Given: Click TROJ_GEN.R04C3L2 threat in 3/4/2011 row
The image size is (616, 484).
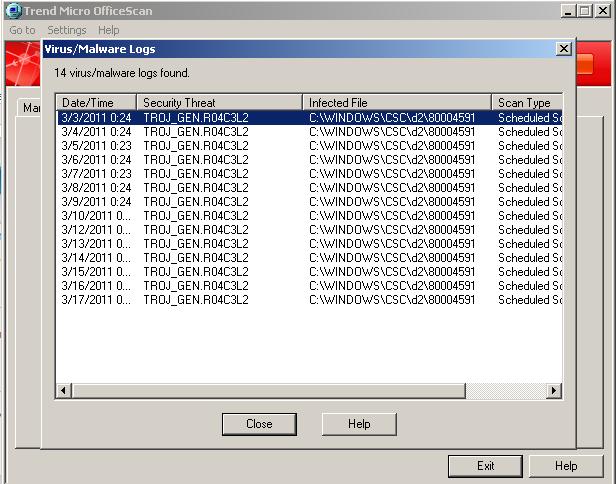Looking at the screenshot, I should pyautogui.click(x=196, y=132).
